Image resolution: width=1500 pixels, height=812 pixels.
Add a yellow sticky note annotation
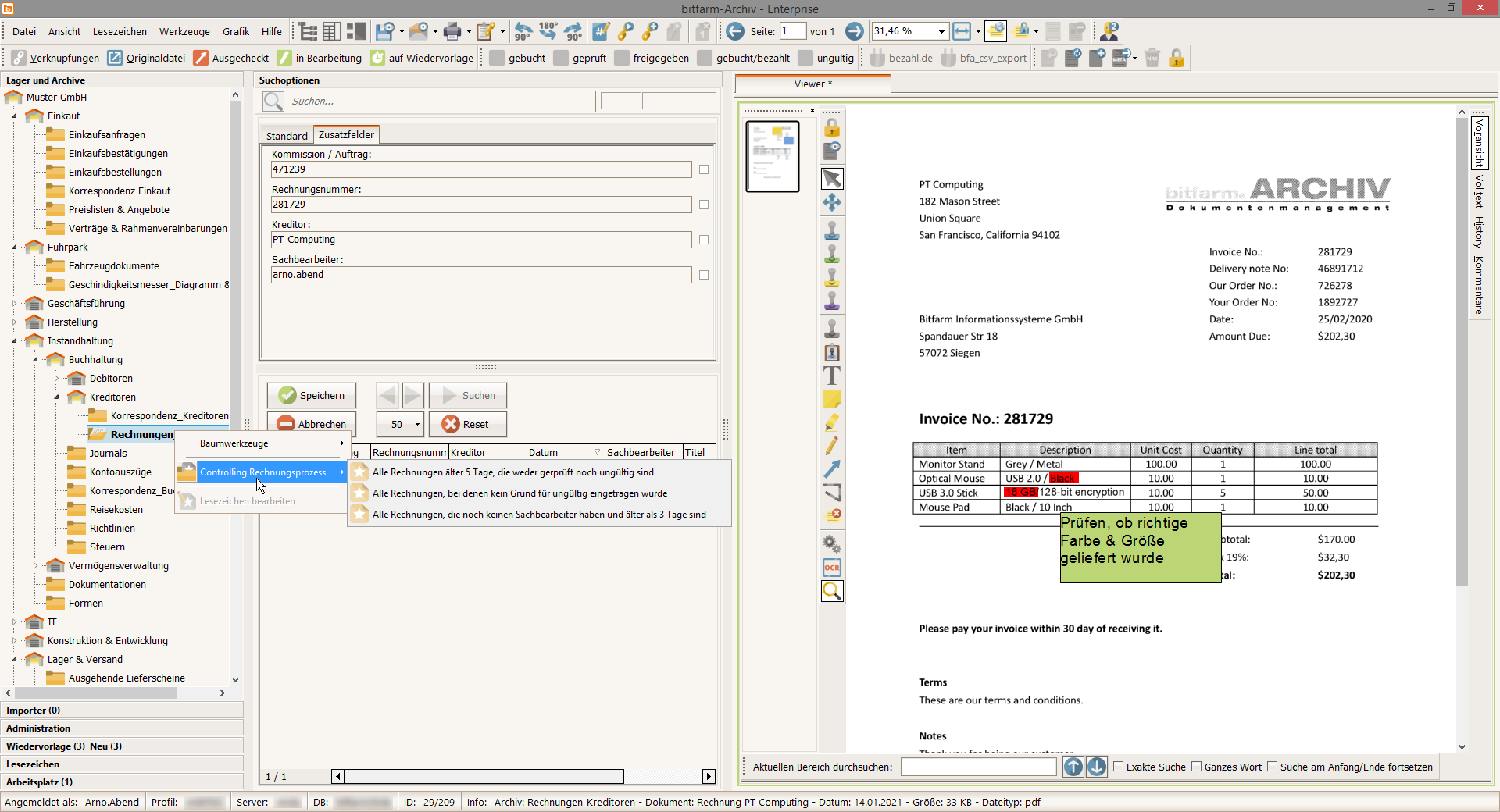(832, 399)
